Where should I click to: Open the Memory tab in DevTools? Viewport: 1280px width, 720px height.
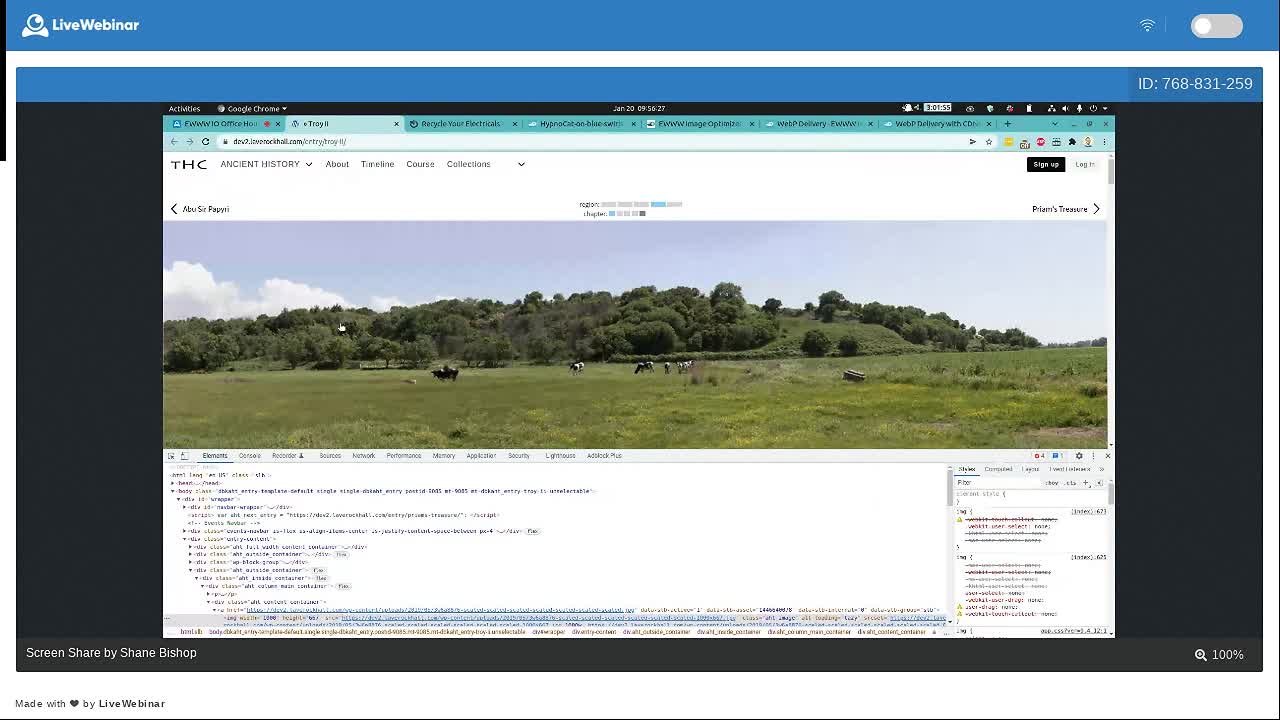(x=444, y=456)
